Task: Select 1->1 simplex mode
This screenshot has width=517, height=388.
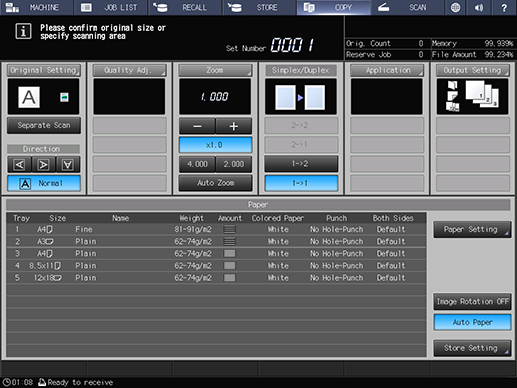Action: pyautogui.click(x=301, y=183)
